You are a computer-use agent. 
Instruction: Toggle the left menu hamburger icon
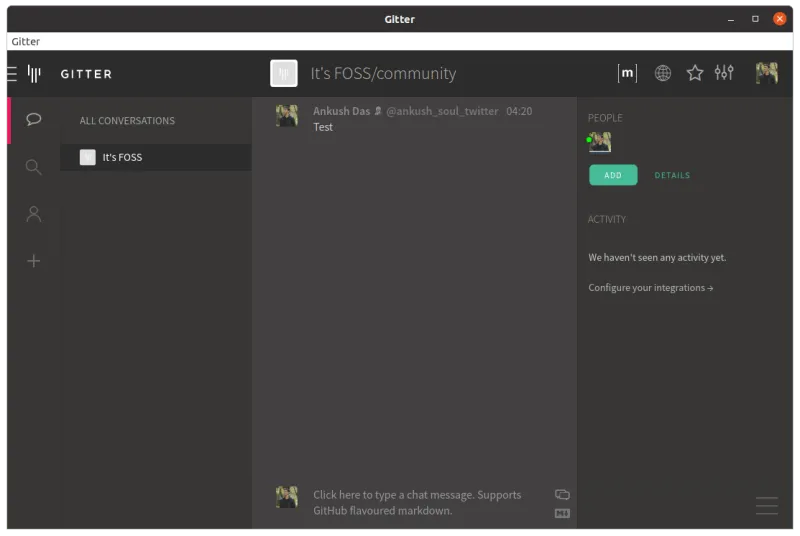[x=12, y=73]
